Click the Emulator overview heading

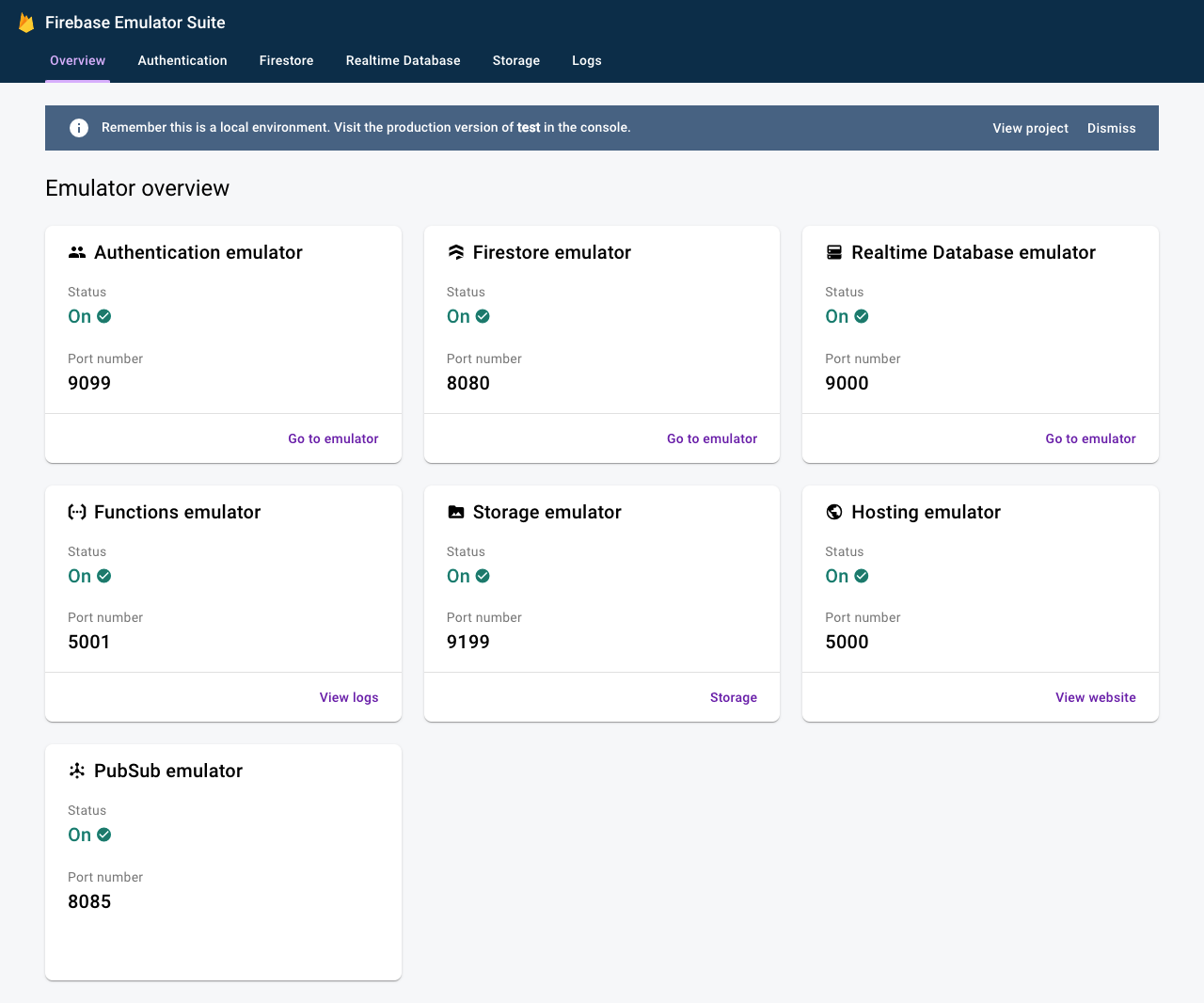[x=137, y=188]
